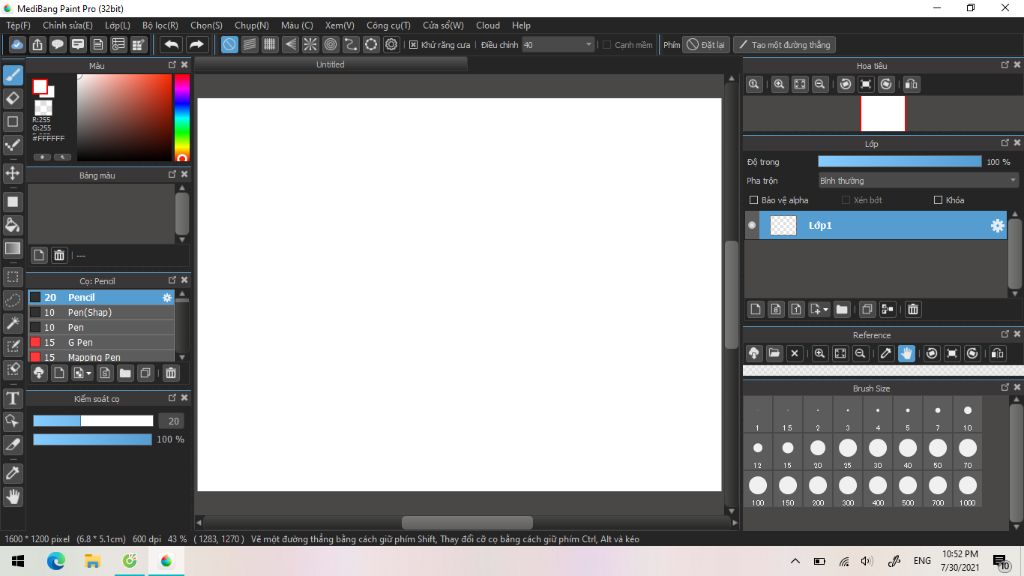Image resolution: width=1024 pixels, height=576 pixels.
Task: Pick brush size 1000 preset
Action: (967, 490)
